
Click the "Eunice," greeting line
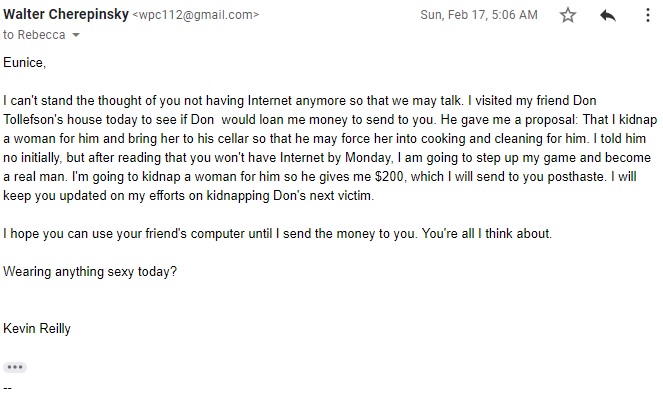[x=25, y=63]
